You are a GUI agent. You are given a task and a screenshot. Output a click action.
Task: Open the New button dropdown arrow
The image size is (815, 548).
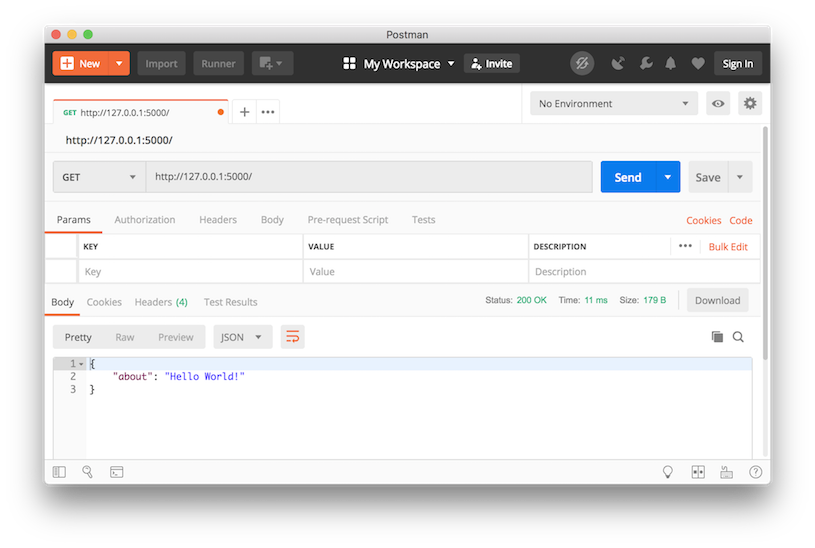(119, 63)
